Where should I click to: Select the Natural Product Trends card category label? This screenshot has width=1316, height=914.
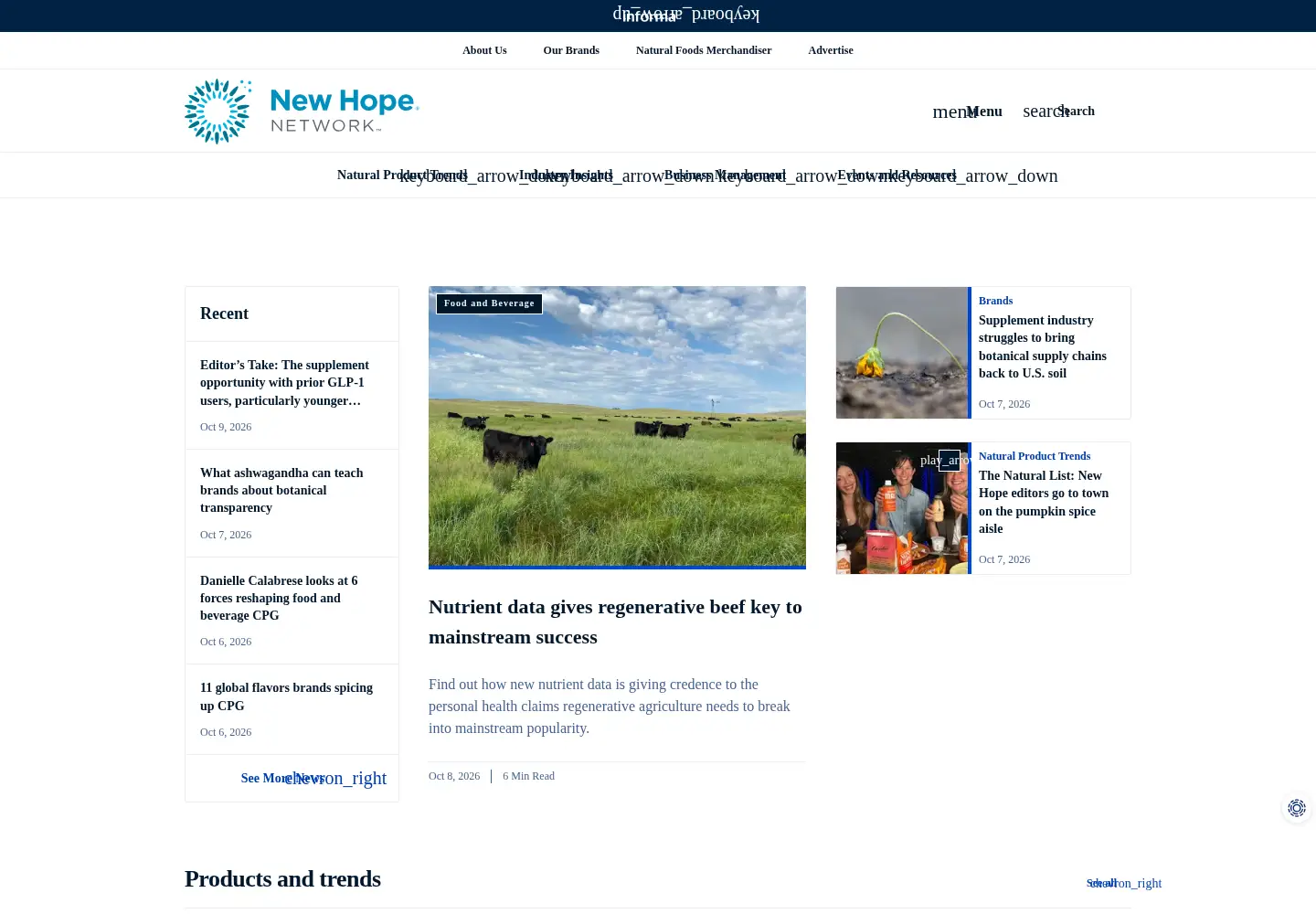pyautogui.click(x=1035, y=456)
